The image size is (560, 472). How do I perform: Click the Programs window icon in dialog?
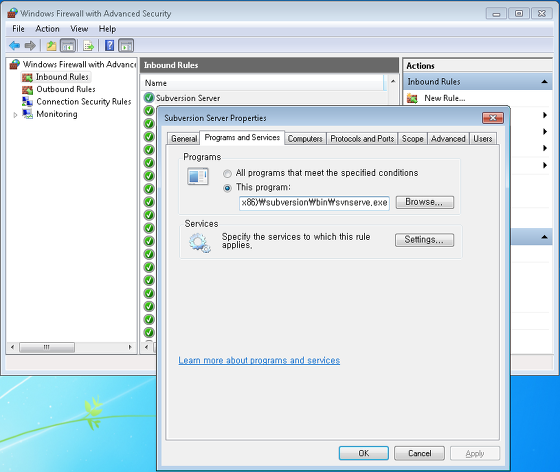click(x=198, y=176)
